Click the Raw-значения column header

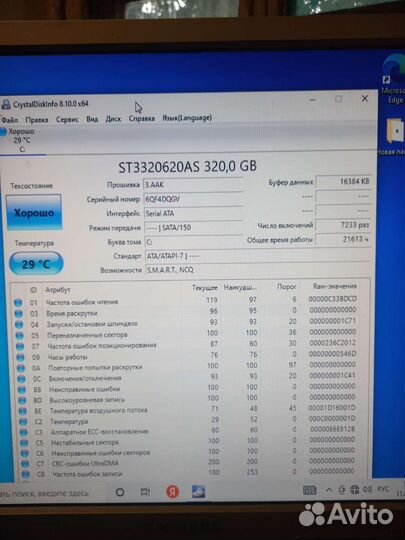point(335,286)
